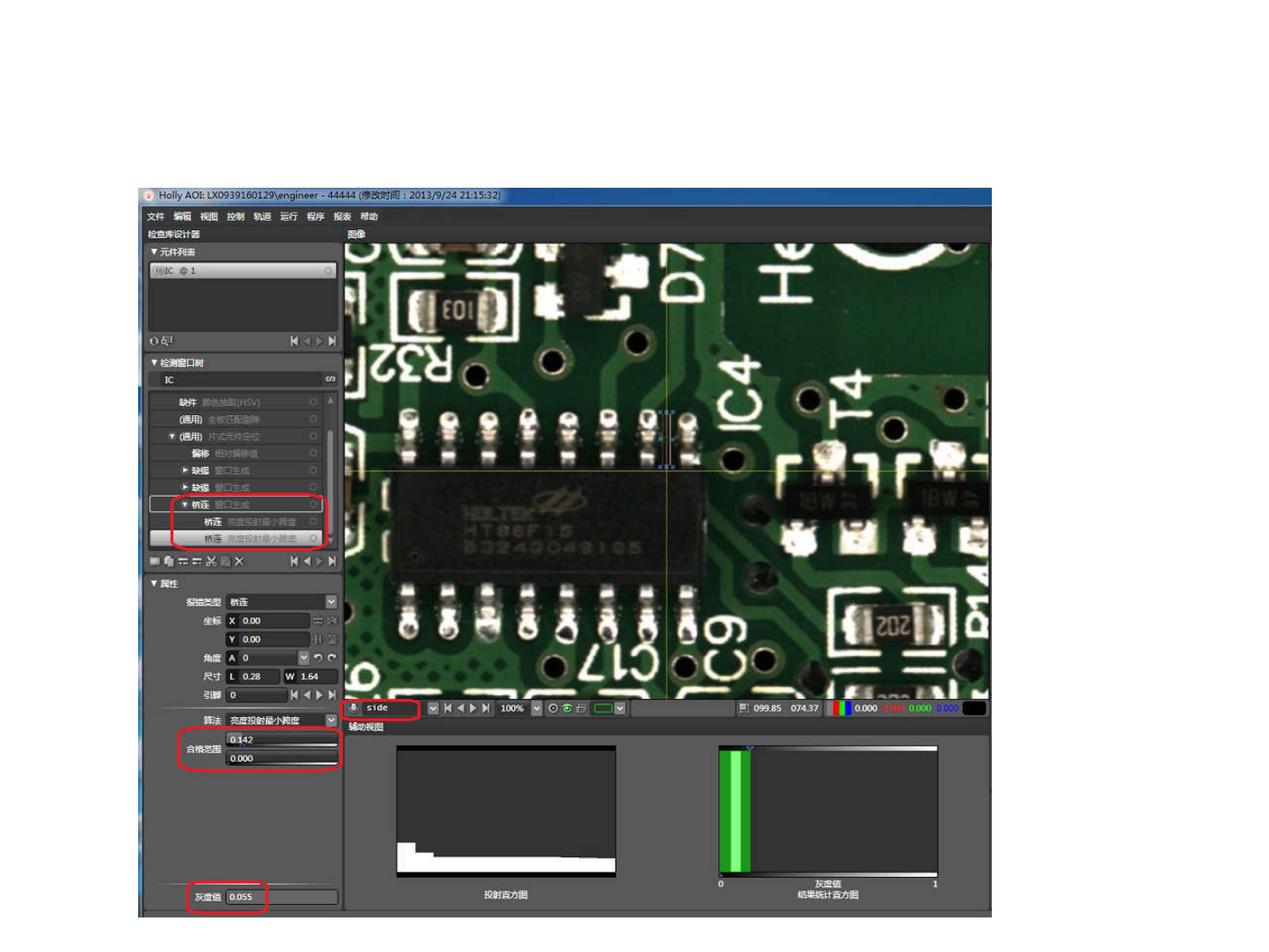
Task: Click the black color preview swatch
Action: pyautogui.click(x=974, y=708)
